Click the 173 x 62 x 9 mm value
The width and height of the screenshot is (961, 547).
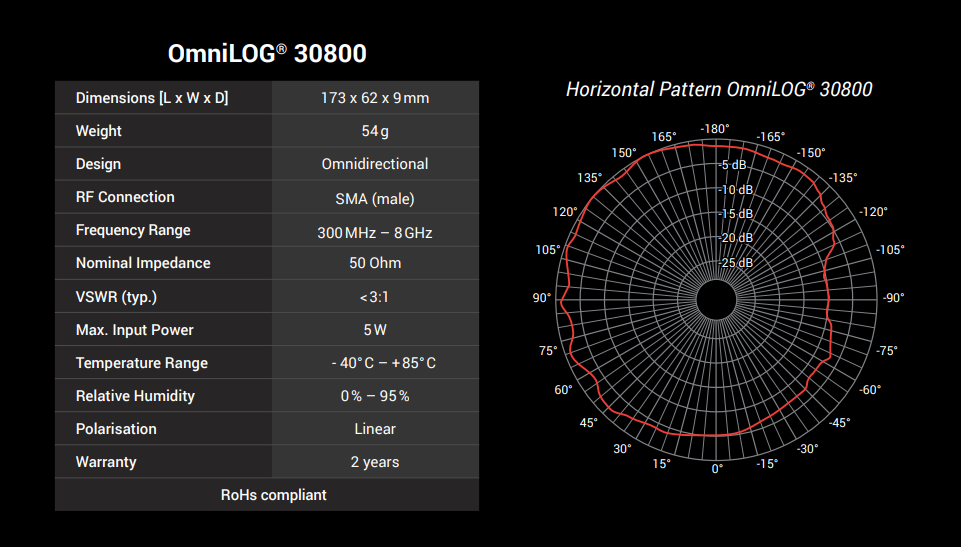point(375,98)
